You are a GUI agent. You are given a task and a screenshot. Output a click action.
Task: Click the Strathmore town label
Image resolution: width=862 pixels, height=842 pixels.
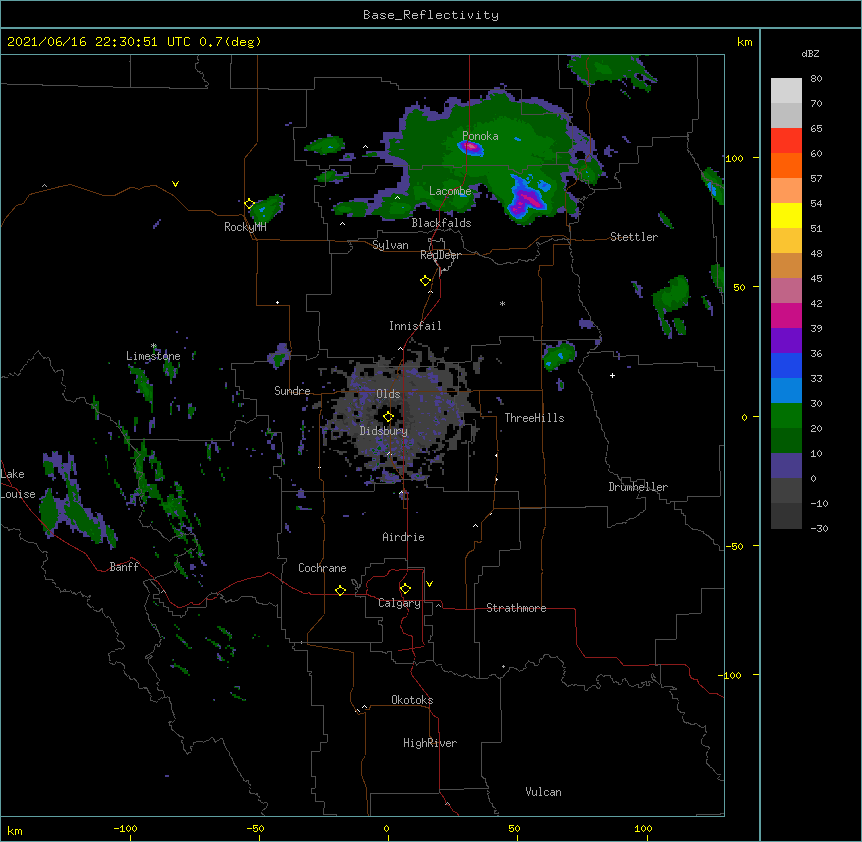point(516,608)
